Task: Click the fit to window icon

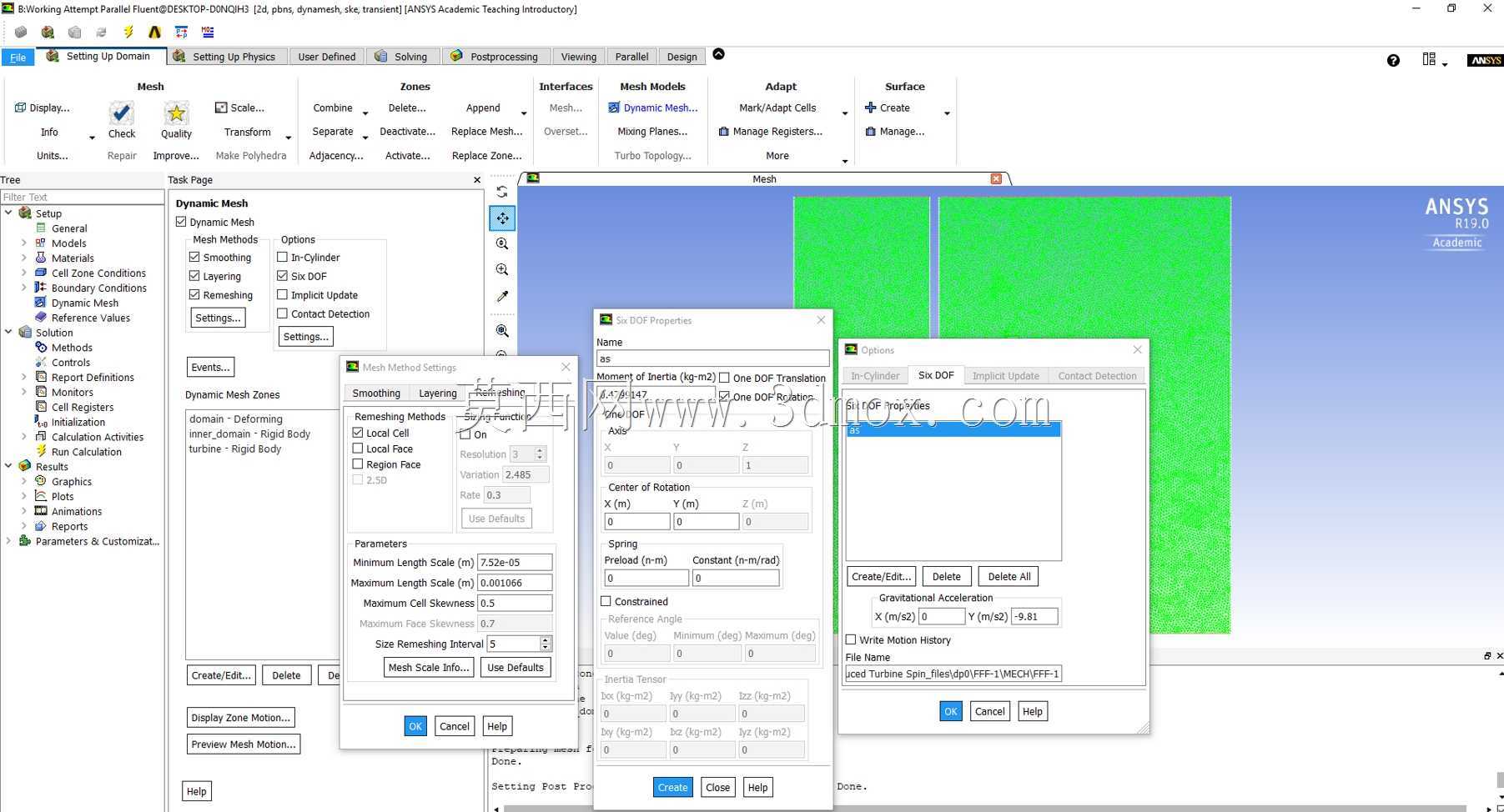Action: 502,331
